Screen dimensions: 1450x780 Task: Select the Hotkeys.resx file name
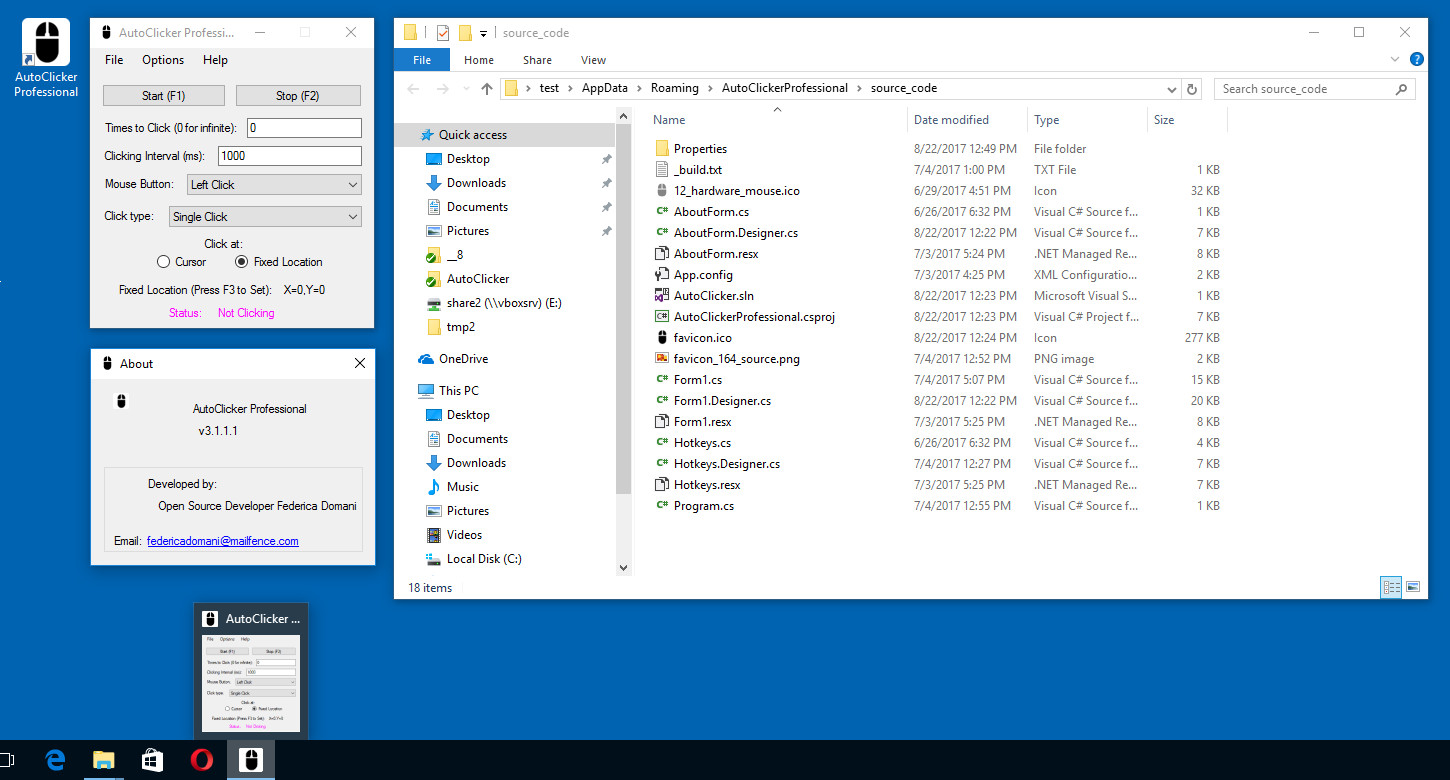point(707,485)
